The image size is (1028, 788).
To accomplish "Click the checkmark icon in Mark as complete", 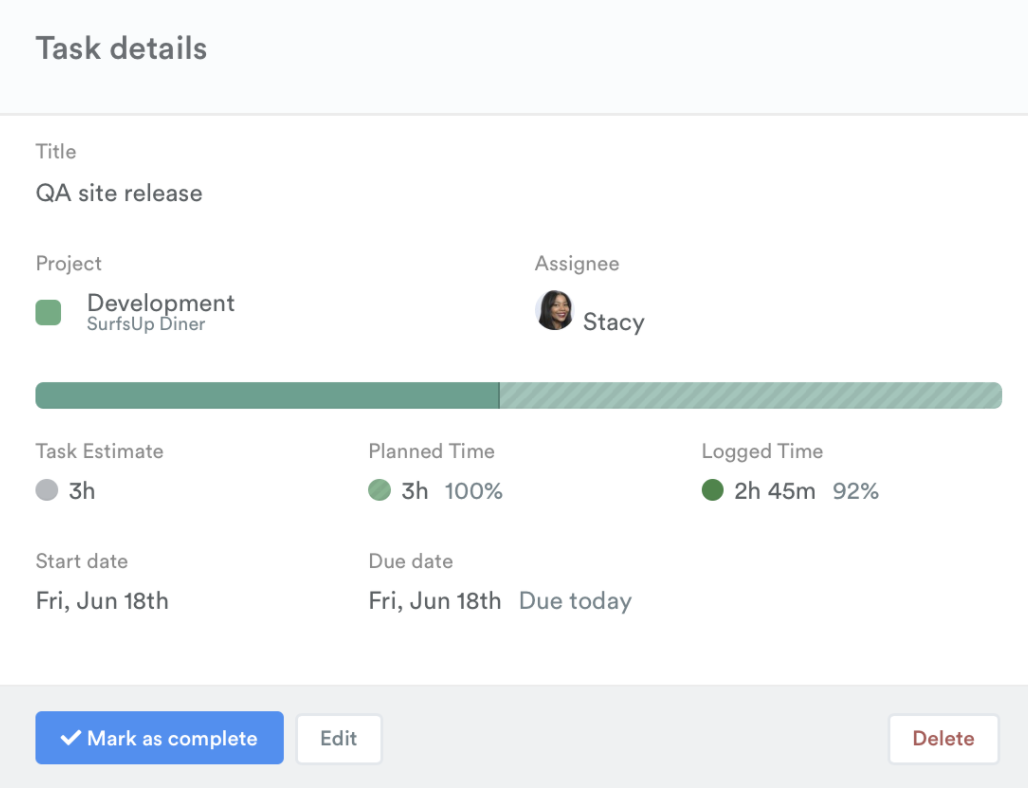I will [70, 738].
